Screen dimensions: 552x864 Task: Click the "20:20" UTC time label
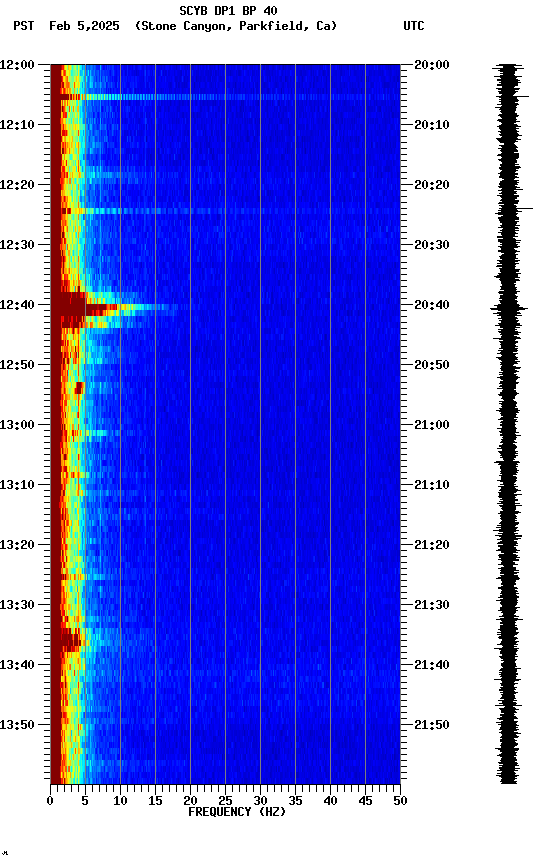[x=432, y=185]
